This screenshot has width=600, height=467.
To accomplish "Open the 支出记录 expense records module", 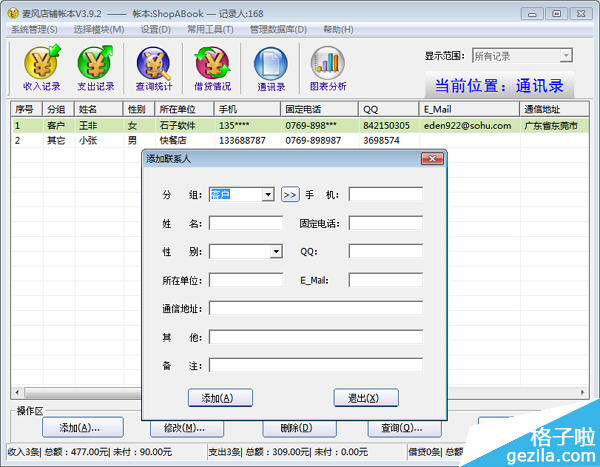I will 94,70.
